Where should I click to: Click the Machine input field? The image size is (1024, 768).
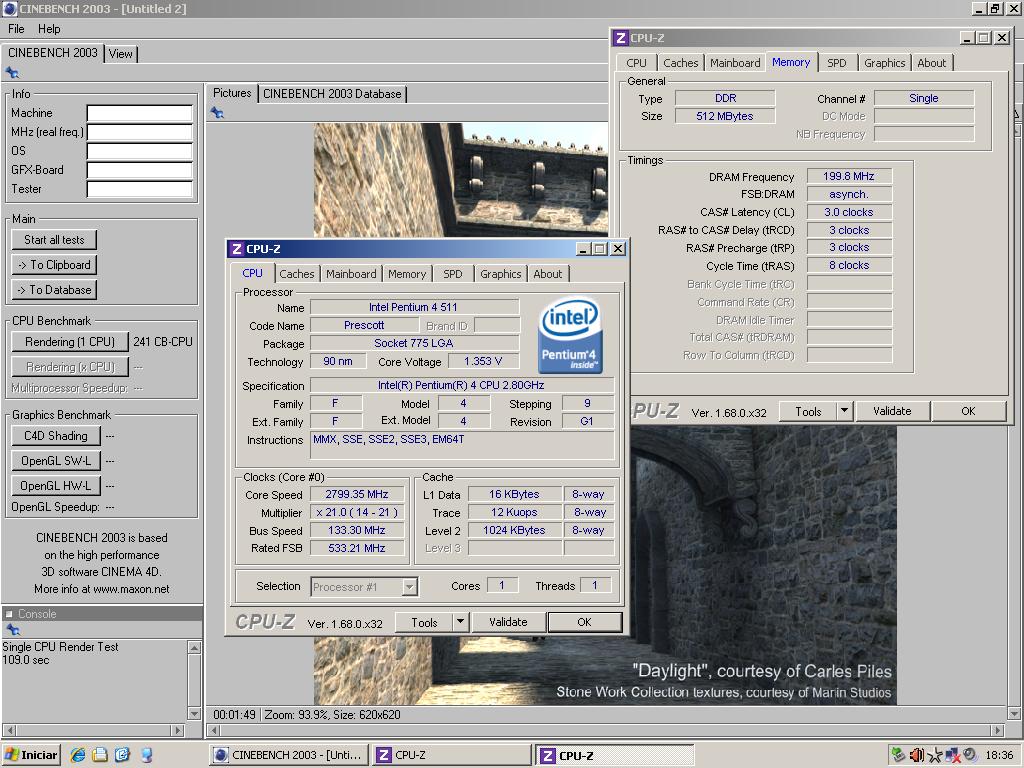pos(140,114)
